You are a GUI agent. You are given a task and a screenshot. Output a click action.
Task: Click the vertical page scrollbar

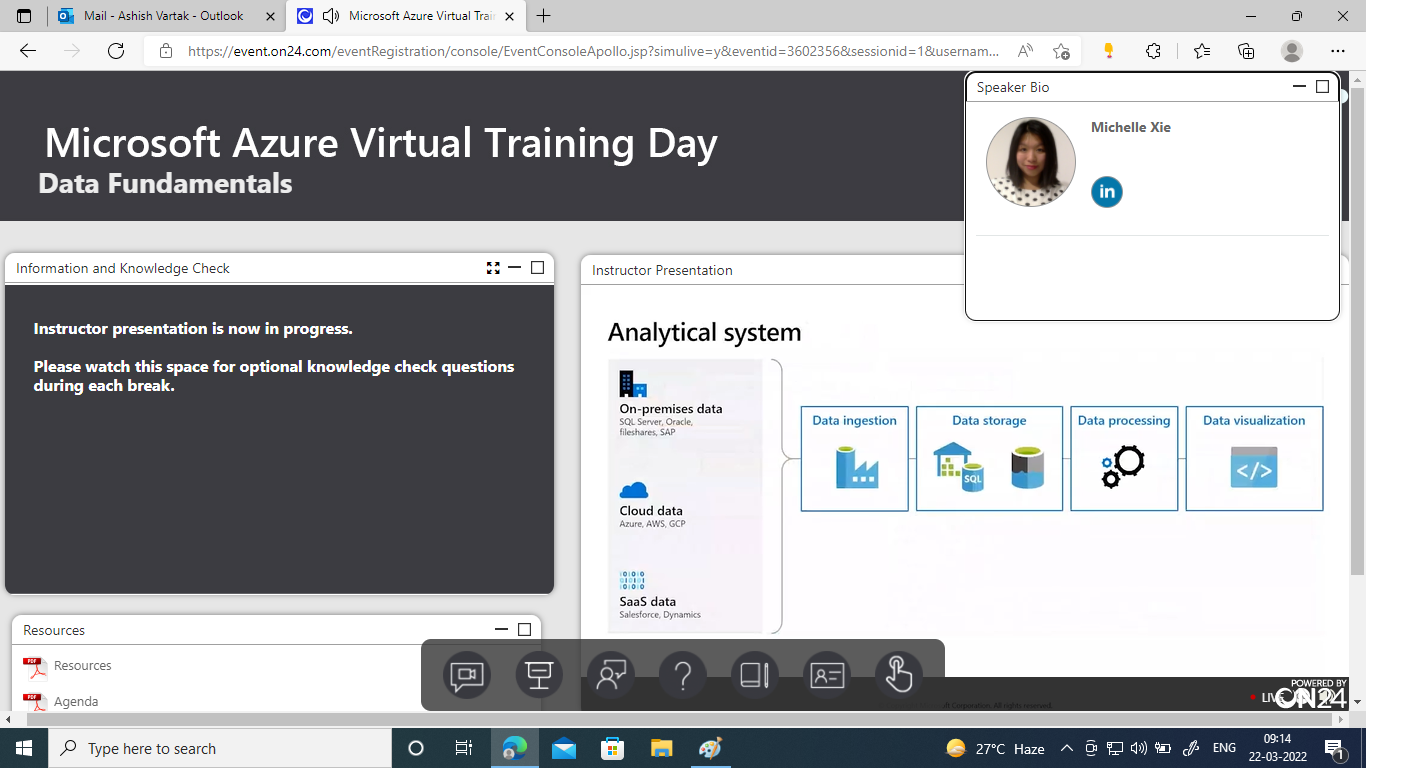click(x=1357, y=330)
